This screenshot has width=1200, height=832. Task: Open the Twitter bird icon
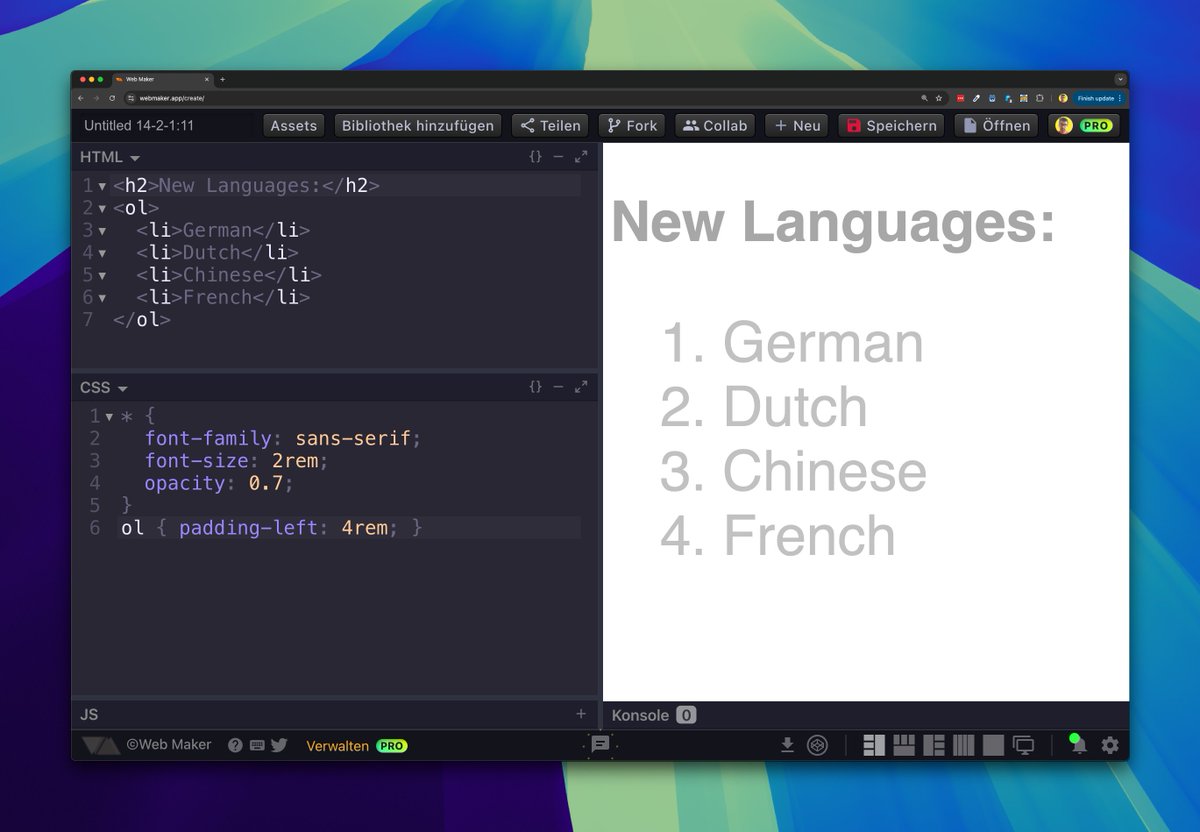click(279, 745)
